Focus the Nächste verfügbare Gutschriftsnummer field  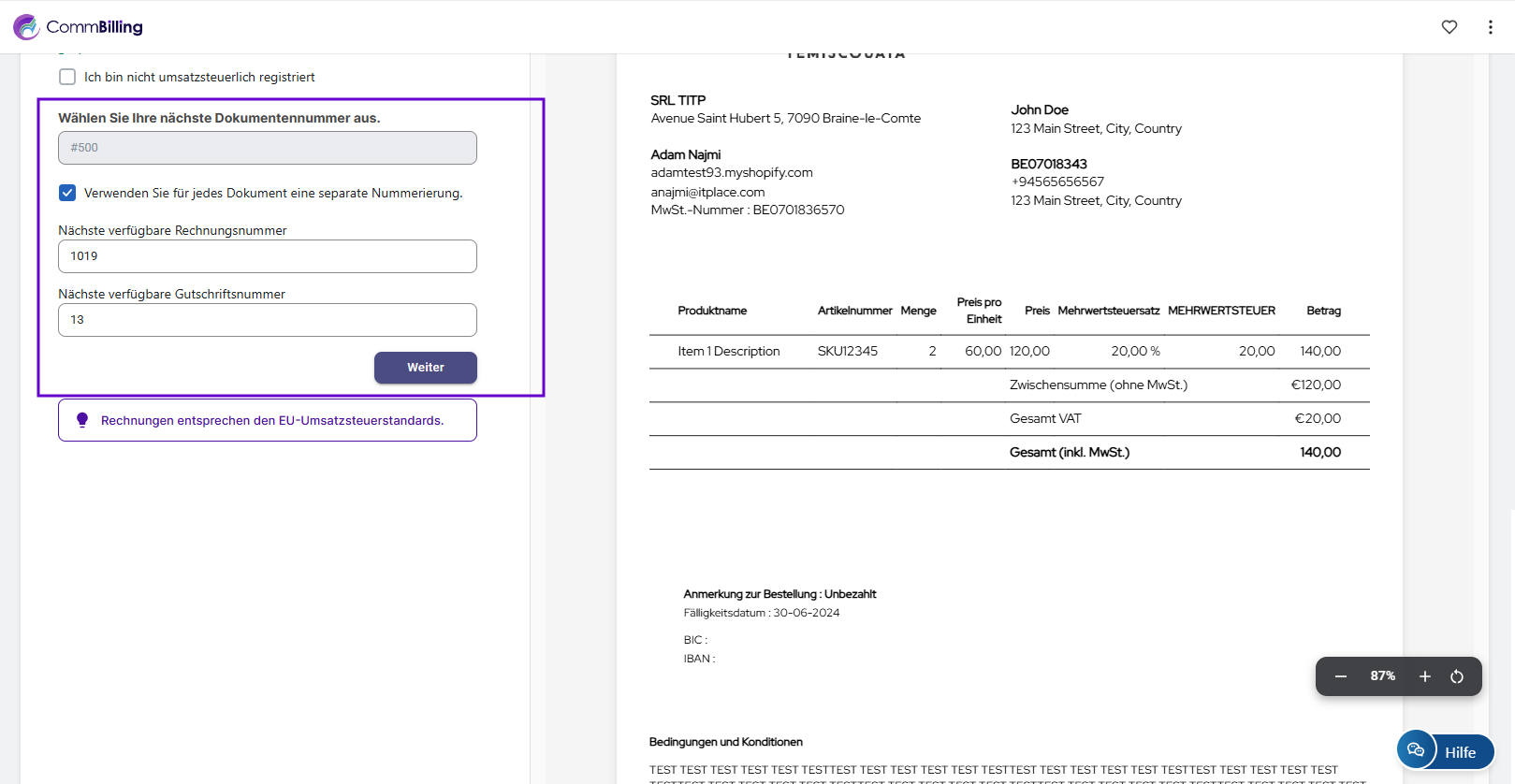click(x=267, y=320)
